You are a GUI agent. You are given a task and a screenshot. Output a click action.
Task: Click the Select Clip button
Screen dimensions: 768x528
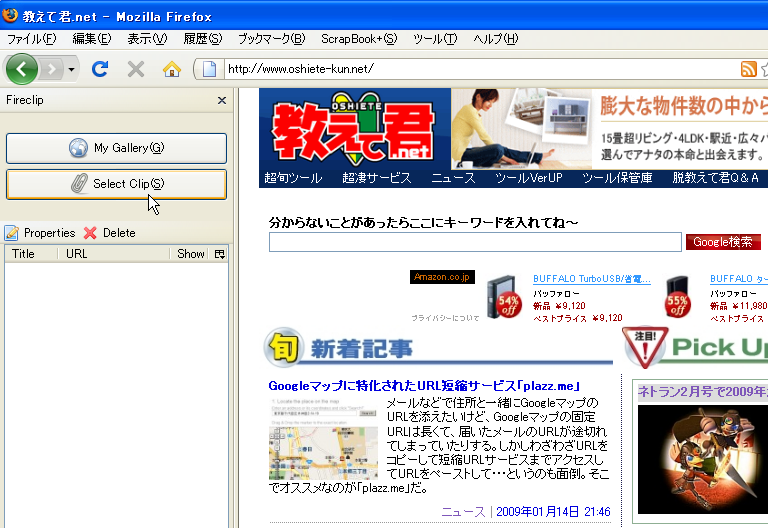point(117,184)
